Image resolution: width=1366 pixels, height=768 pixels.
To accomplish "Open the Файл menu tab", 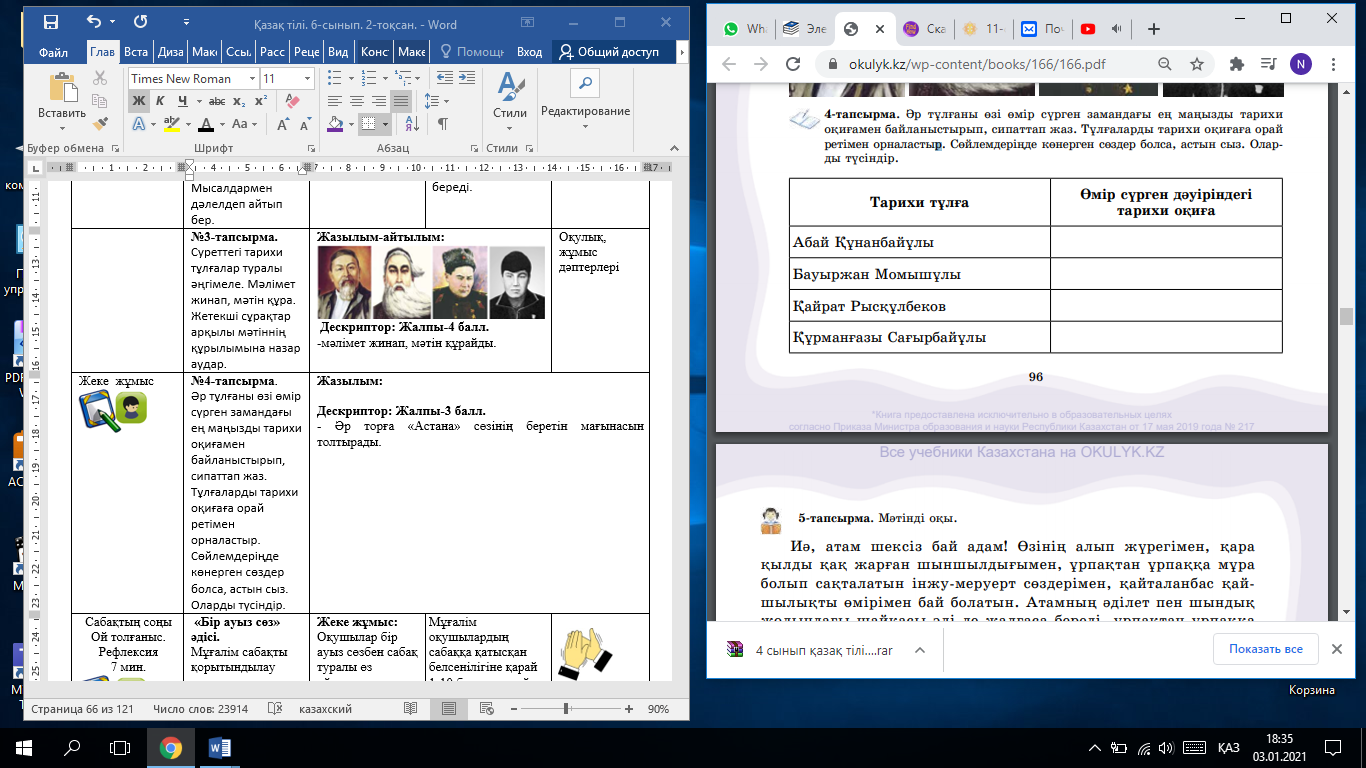I will click(x=53, y=52).
